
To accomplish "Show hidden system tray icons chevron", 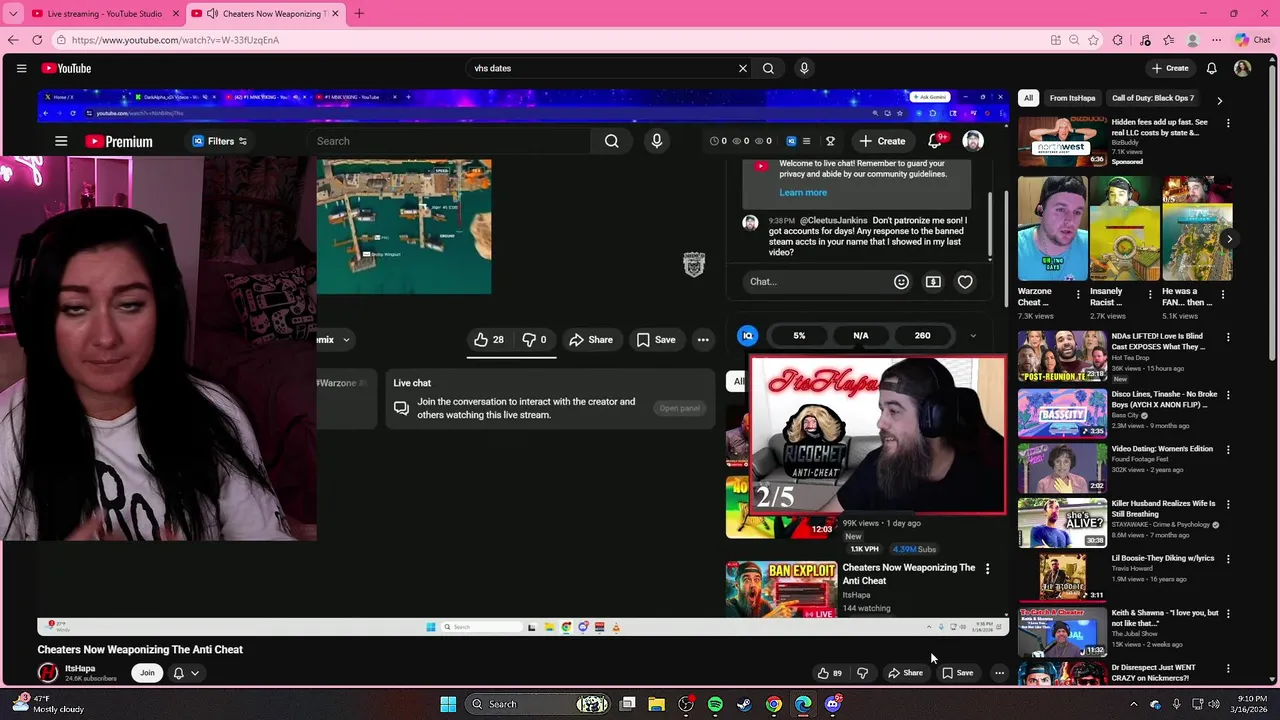I will (x=1134, y=704).
